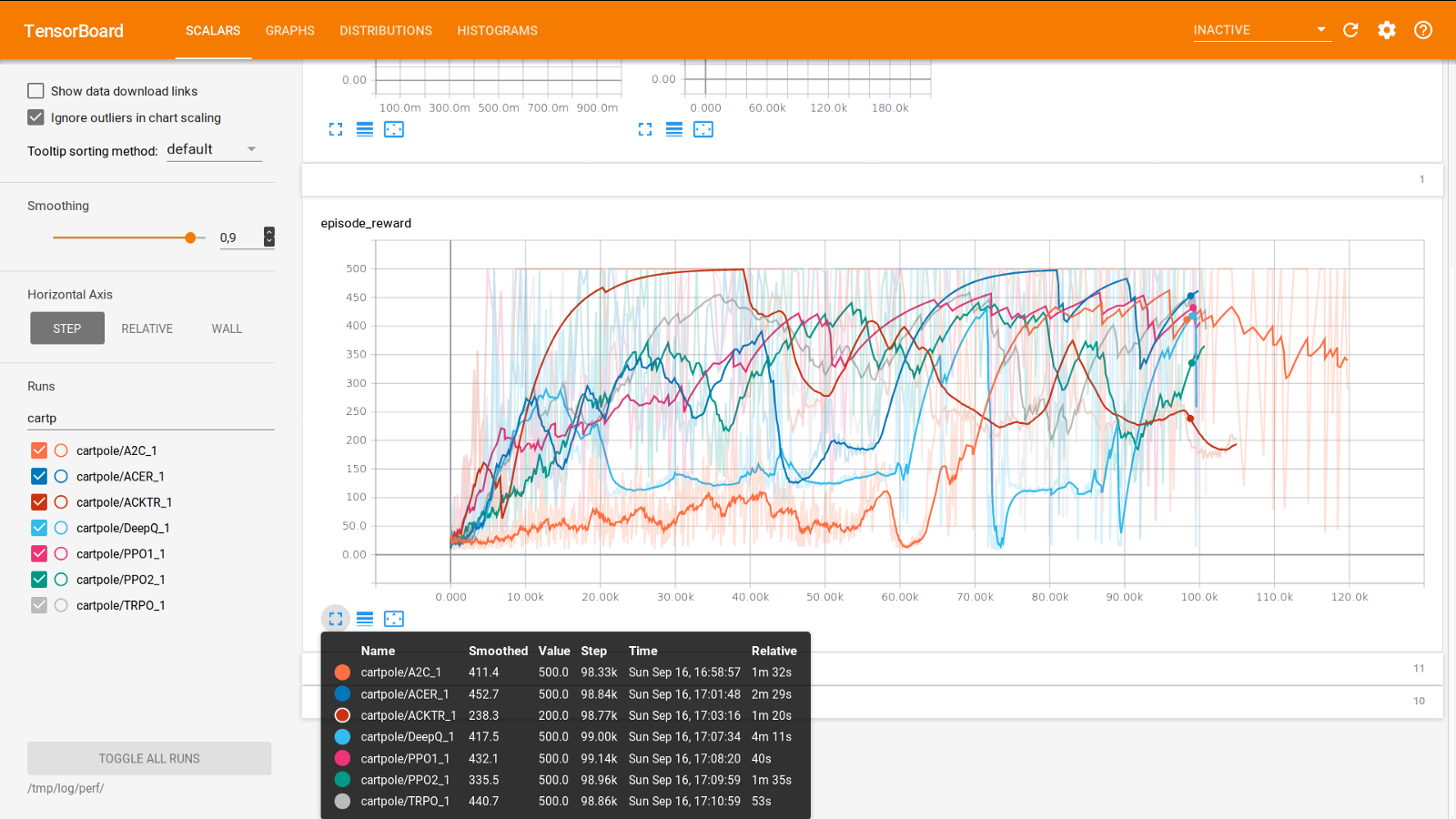Toggle log scale on top-left small chart
This screenshot has width=1456, height=819.
(365, 129)
